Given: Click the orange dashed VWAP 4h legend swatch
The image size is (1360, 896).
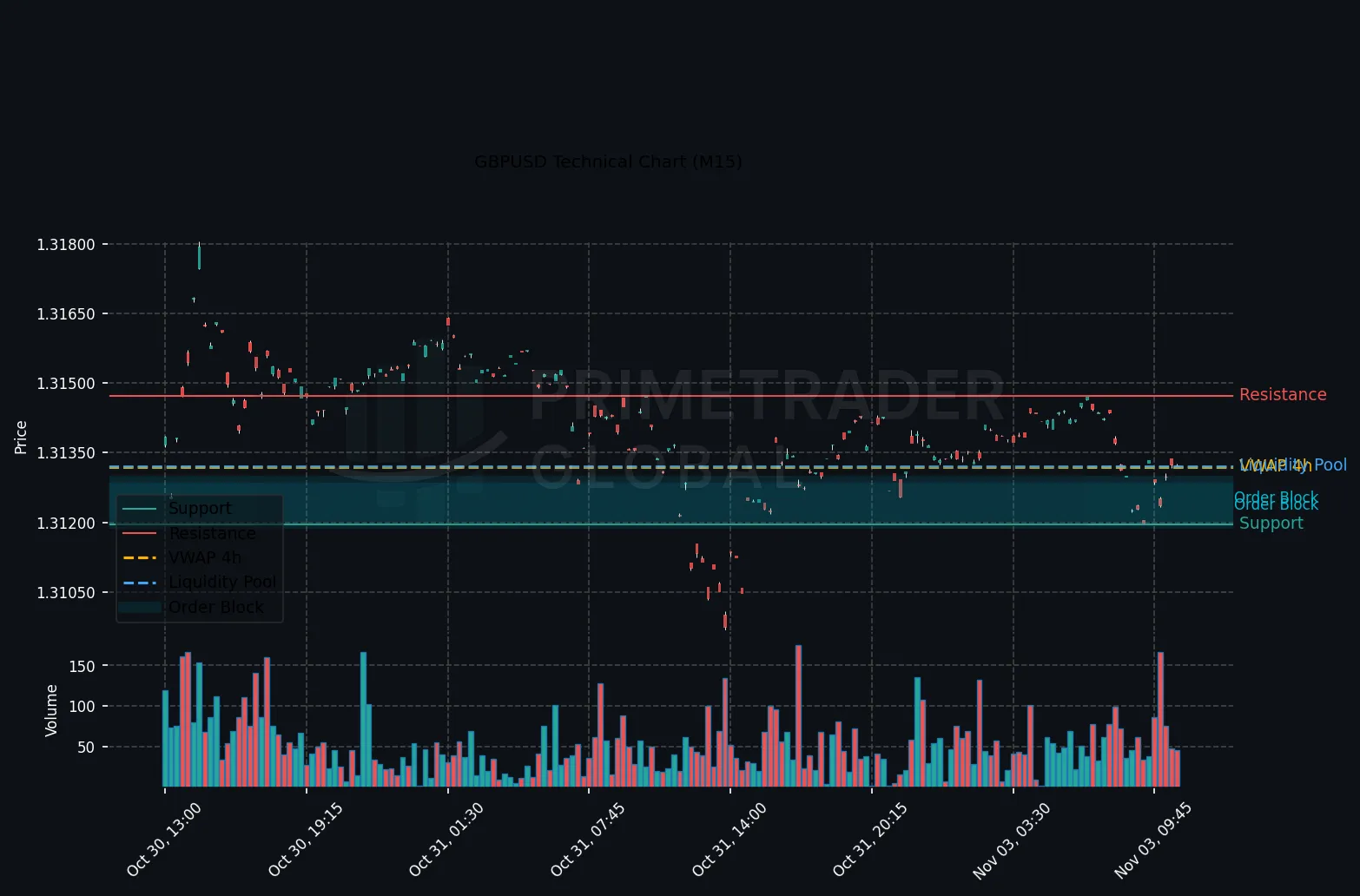Looking at the screenshot, I should pos(140,557).
